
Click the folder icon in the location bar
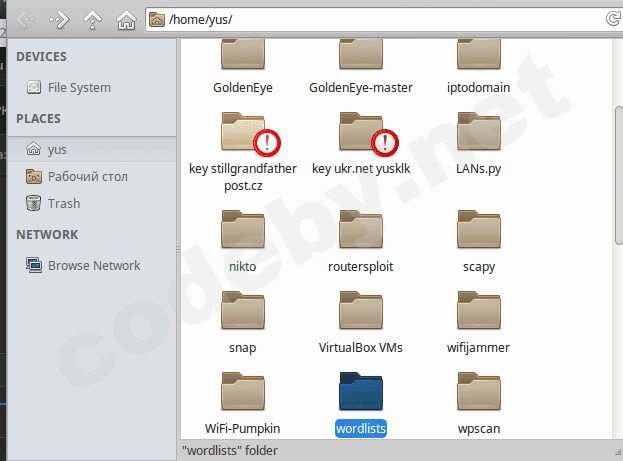coord(157,19)
